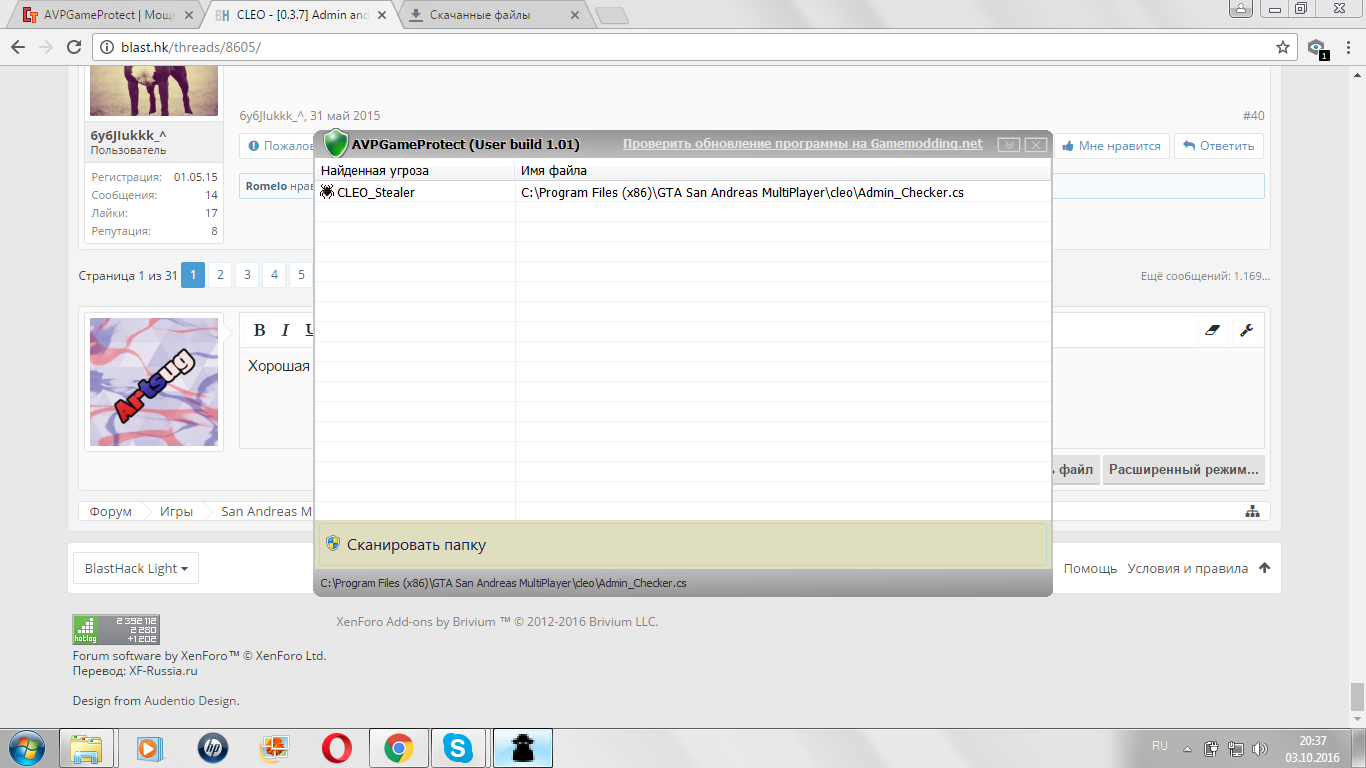
Task: Open the Помощь footer link
Action: point(1090,568)
